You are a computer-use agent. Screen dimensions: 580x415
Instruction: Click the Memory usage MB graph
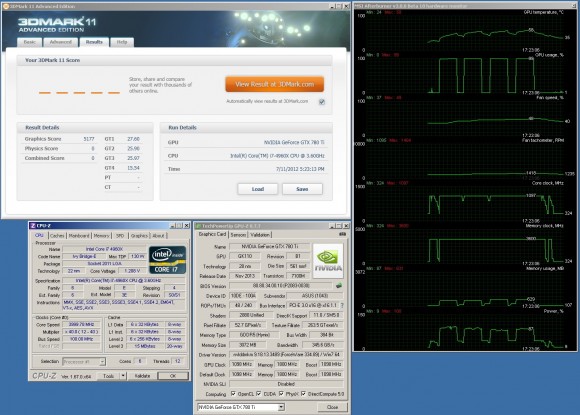click(464, 288)
